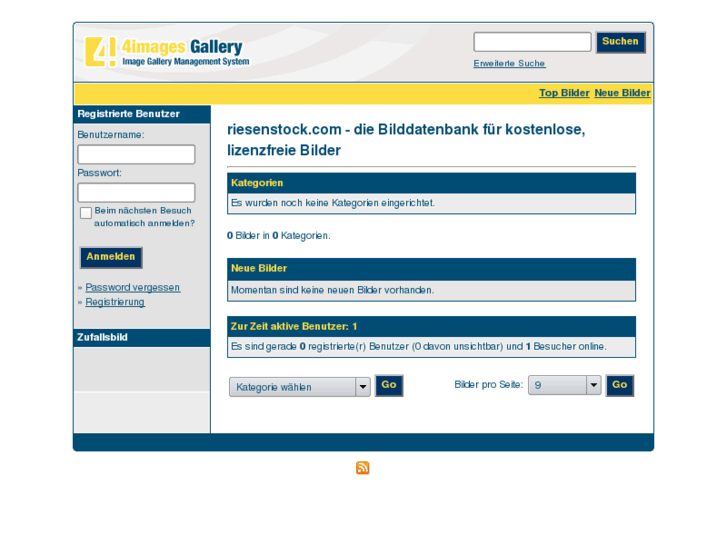Follow the Password vergessen link
Viewport: 727px width, 545px height.
pos(133,288)
